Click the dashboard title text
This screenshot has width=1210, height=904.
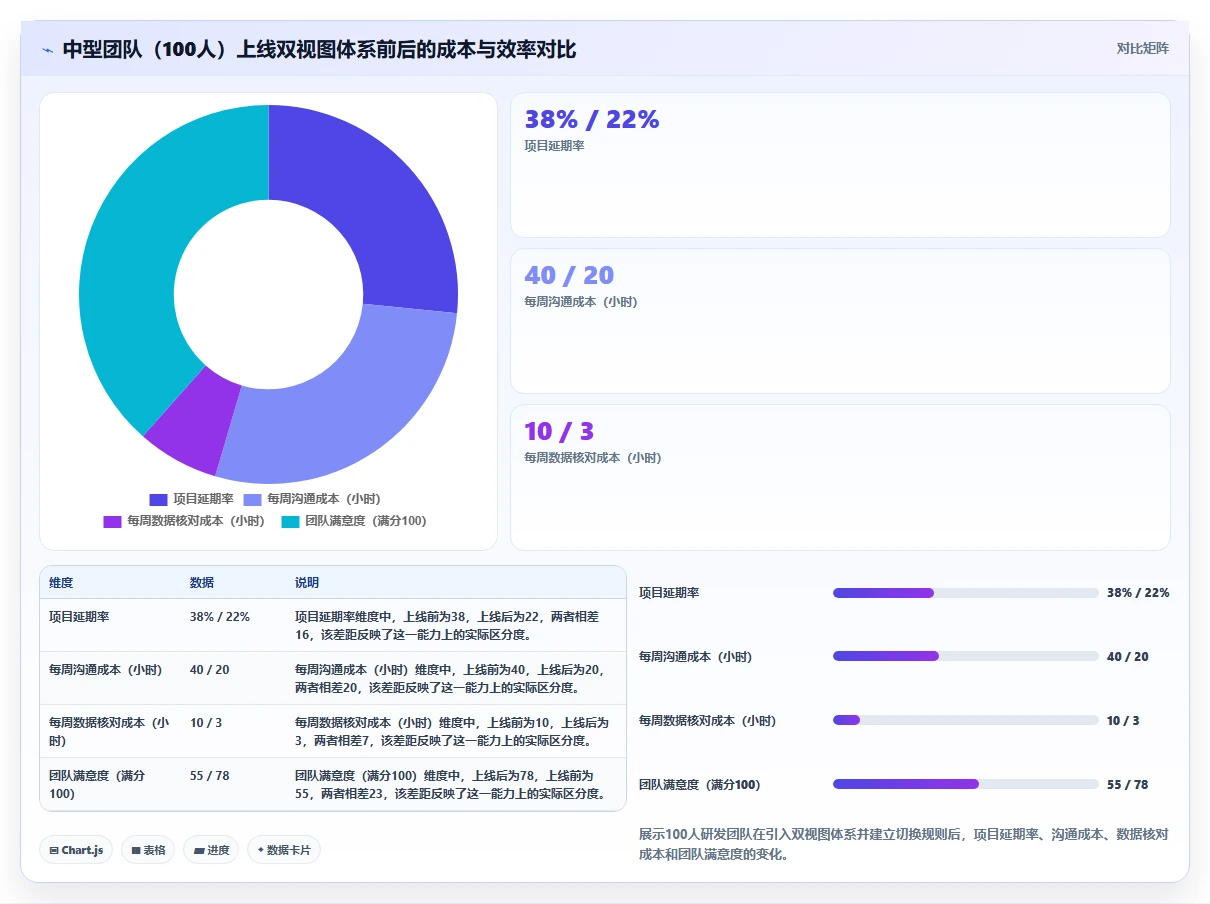click(x=319, y=50)
